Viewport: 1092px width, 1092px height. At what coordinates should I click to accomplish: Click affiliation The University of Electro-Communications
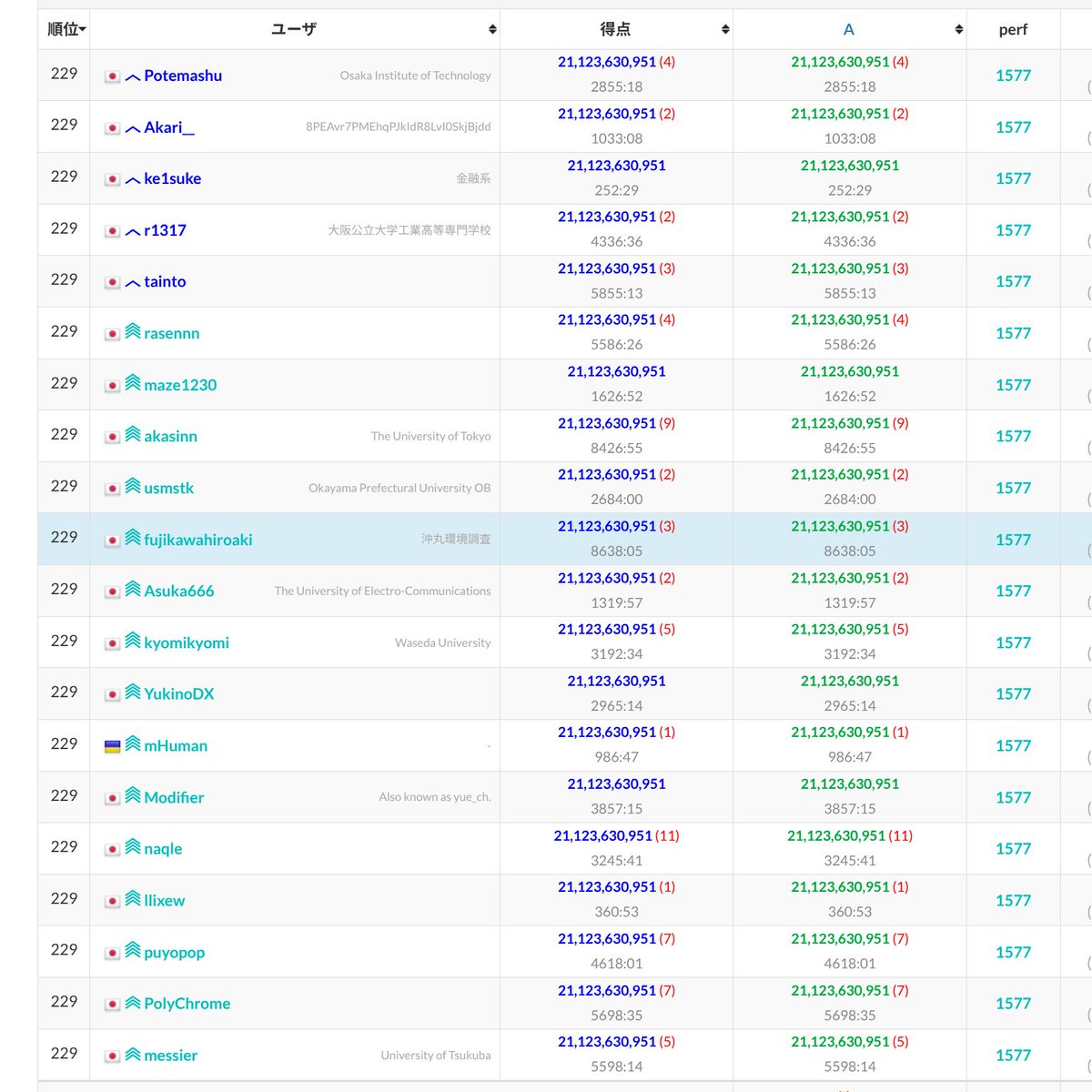(x=382, y=591)
